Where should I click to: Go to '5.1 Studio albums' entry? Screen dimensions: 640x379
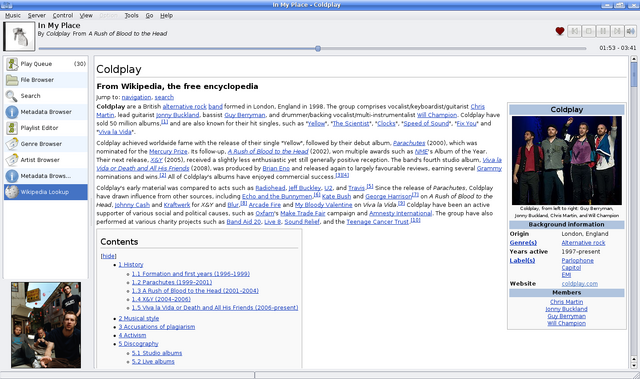coord(157,353)
